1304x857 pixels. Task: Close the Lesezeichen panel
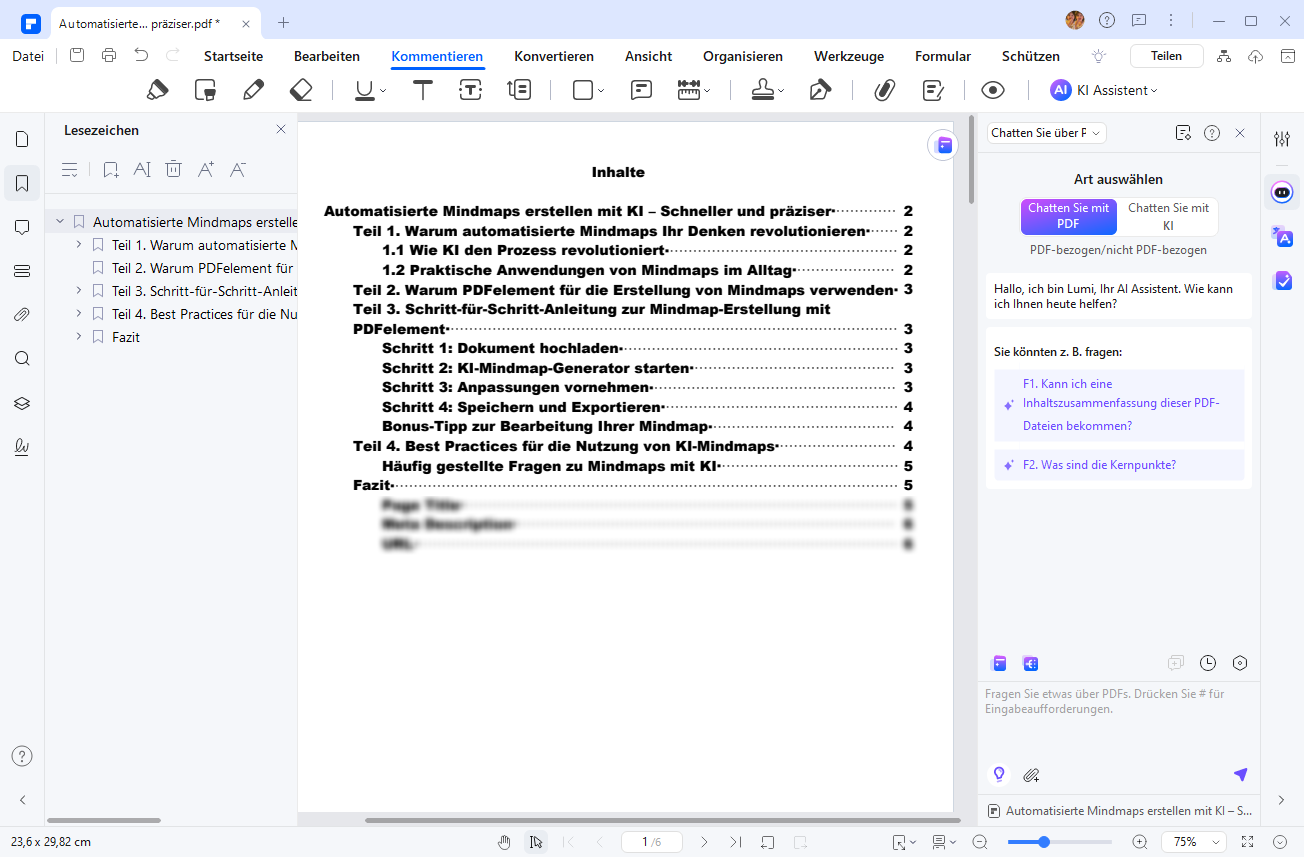[x=281, y=129]
